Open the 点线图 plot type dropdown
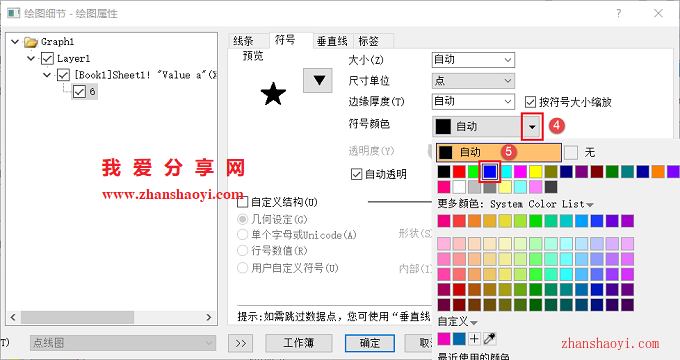This screenshot has width=680, height=360. point(123,343)
